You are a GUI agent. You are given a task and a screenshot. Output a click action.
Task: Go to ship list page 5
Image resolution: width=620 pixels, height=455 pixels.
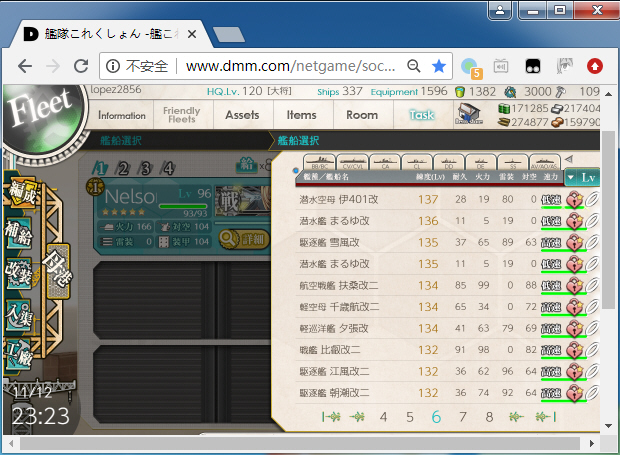(x=410, y=417)
